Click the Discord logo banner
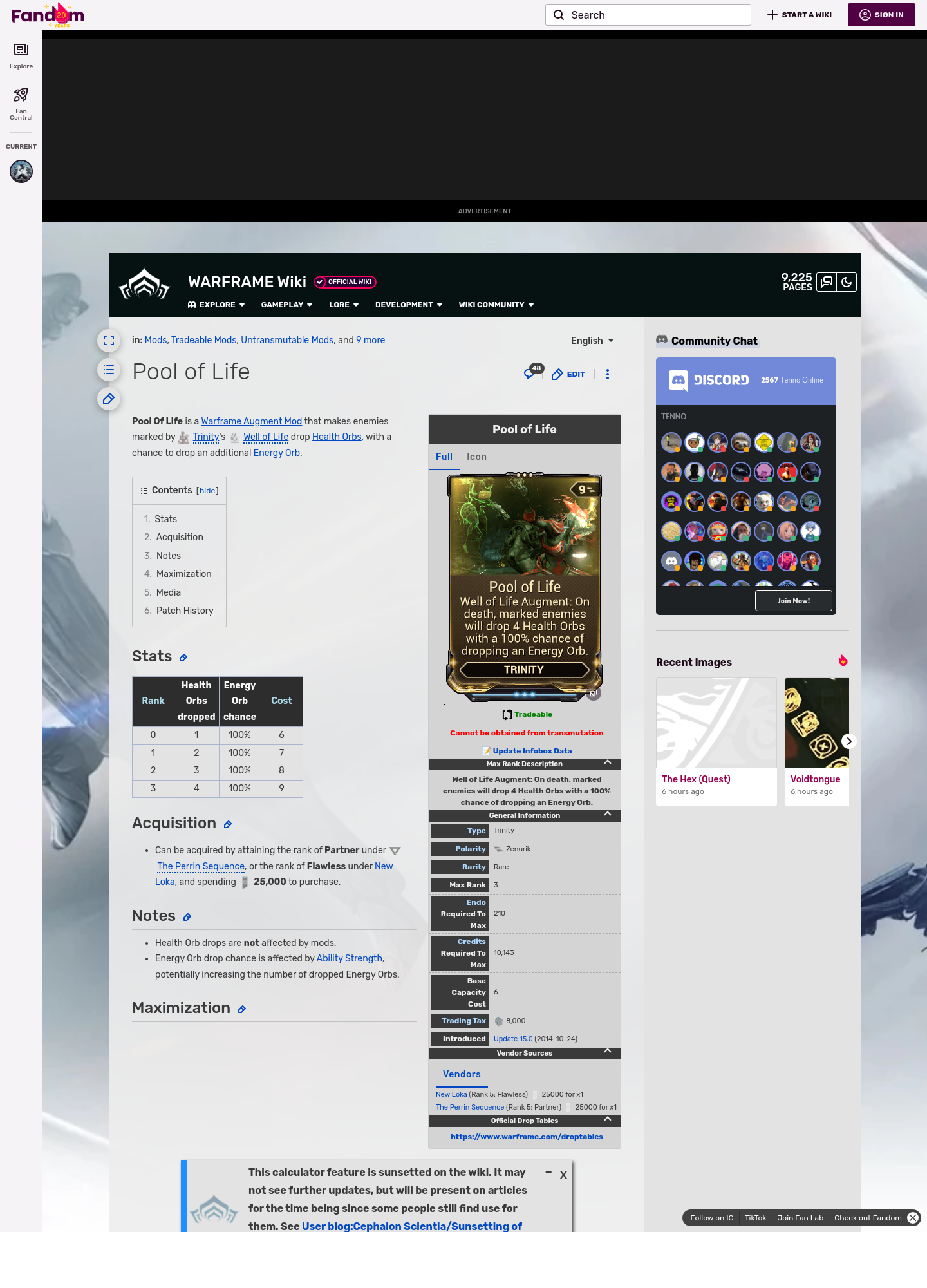Image resolution: width=927 pixels, height=1288 pixels. pos(709,381)
